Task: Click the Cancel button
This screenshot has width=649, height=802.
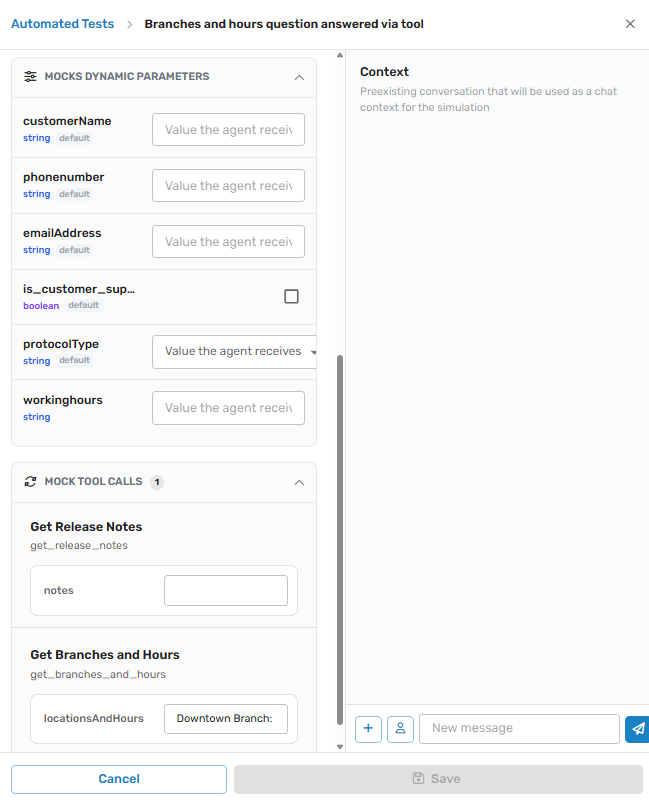Action: 119,779
